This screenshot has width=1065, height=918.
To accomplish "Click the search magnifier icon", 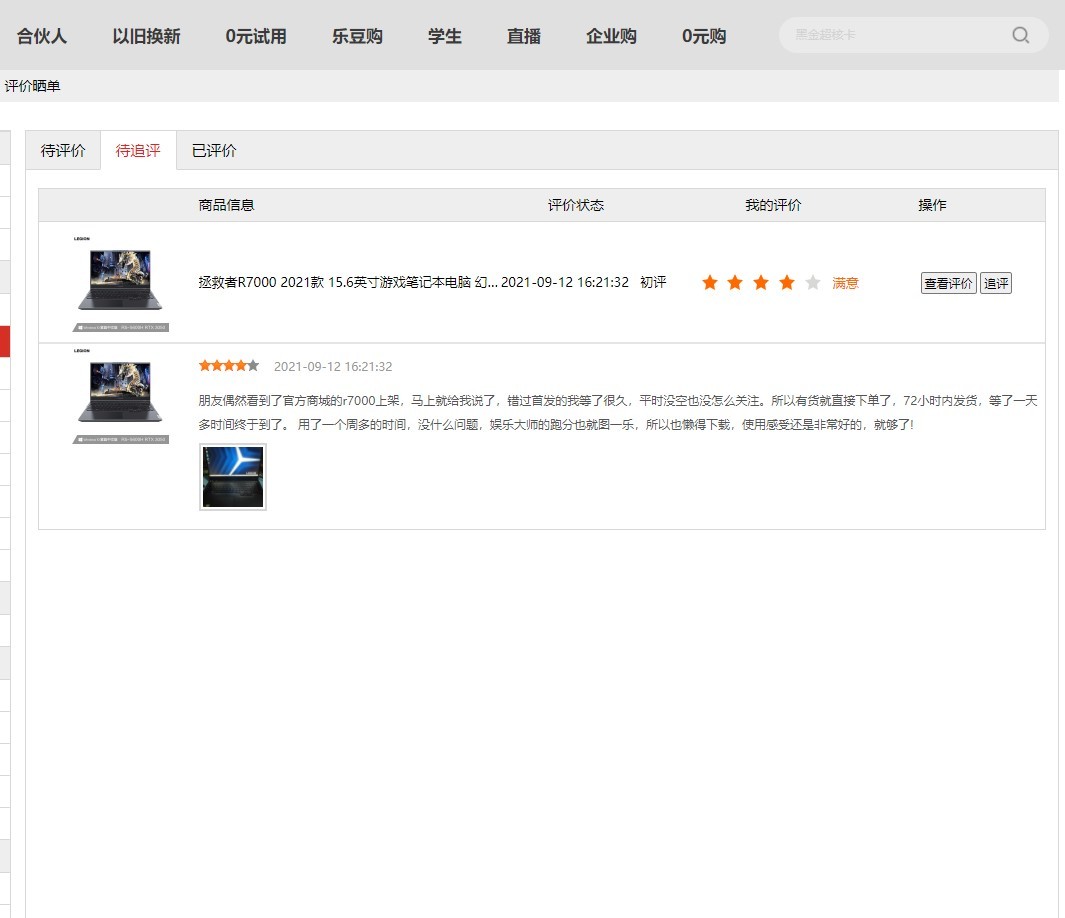I will (x=1020, y=35).
